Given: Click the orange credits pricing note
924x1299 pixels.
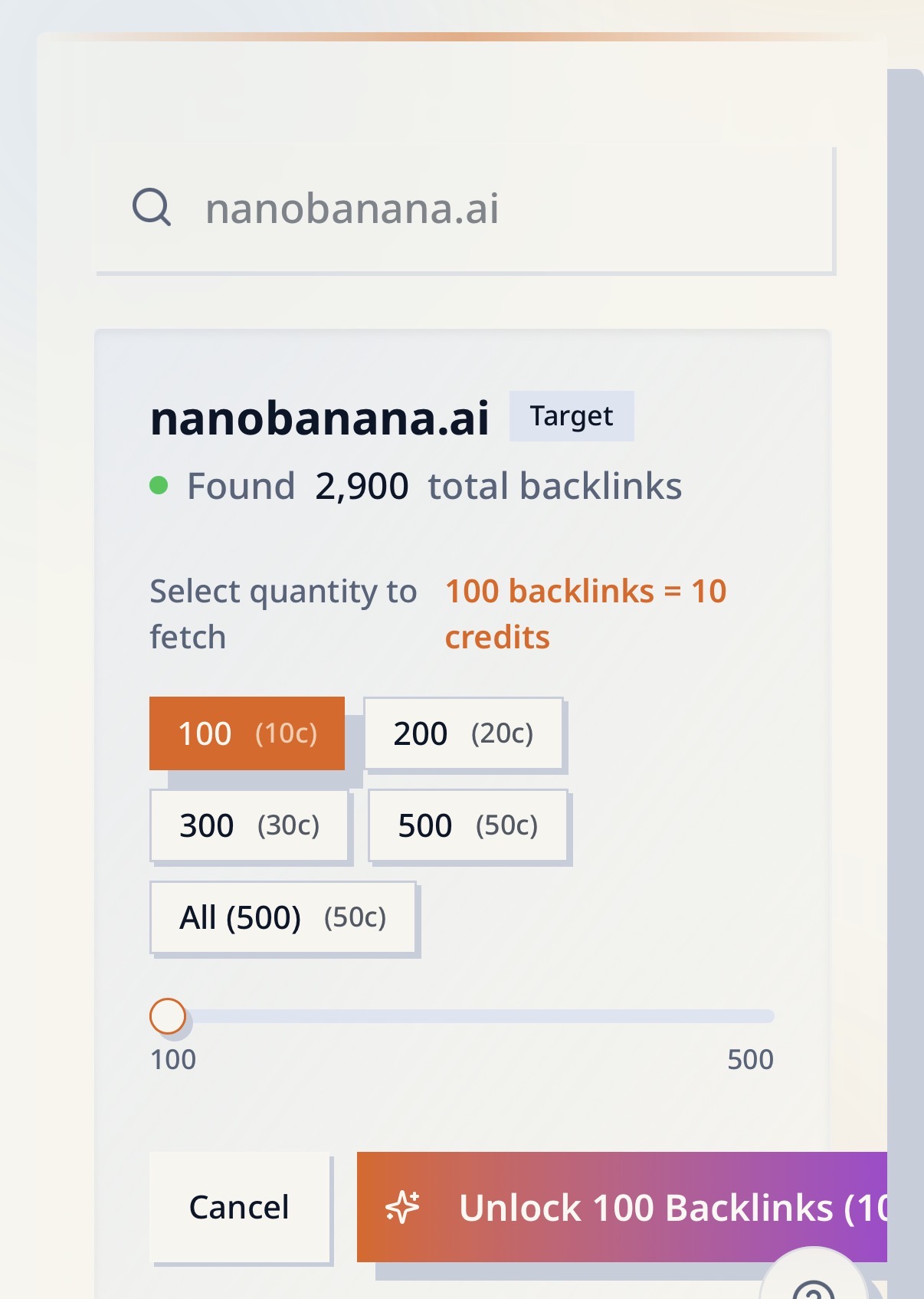Looking at the screenshot, I should point(585,614).
